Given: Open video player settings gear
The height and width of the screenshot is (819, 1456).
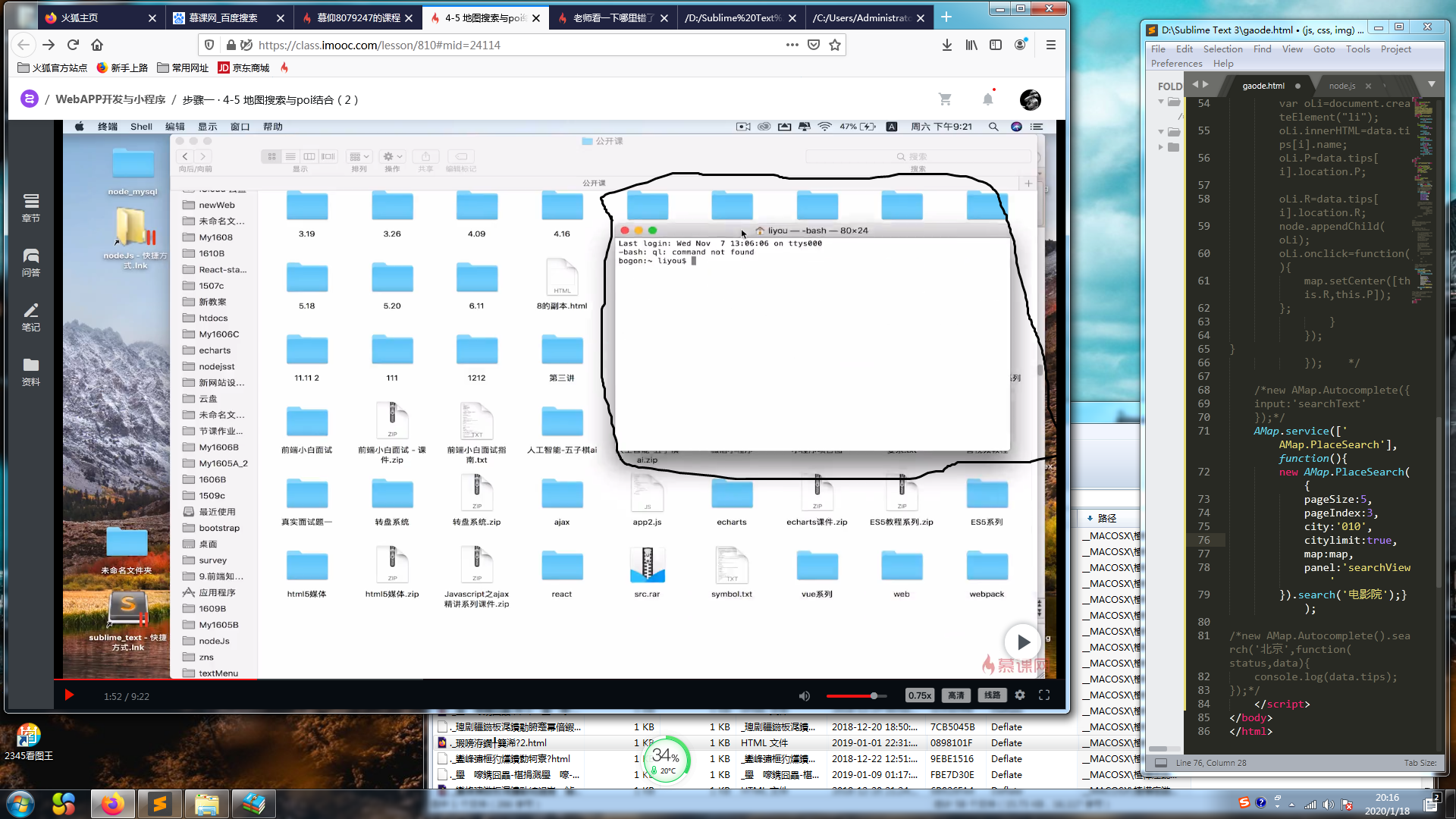Looking at the screenshot, I should (1020, 695).
